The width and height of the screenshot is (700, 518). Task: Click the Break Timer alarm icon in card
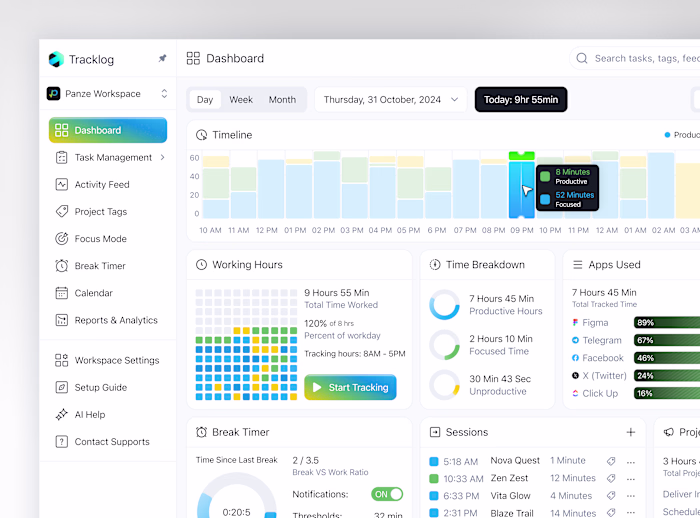(202, 432)
